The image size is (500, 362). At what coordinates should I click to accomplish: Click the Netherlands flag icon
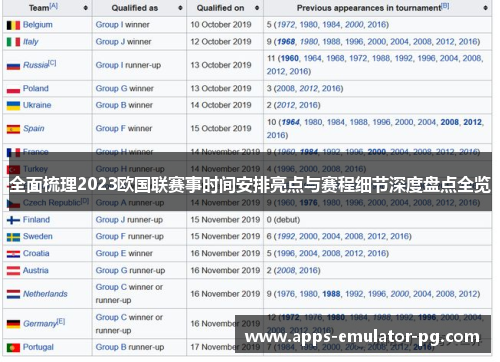pyautogui.click(x=13, y=294)
